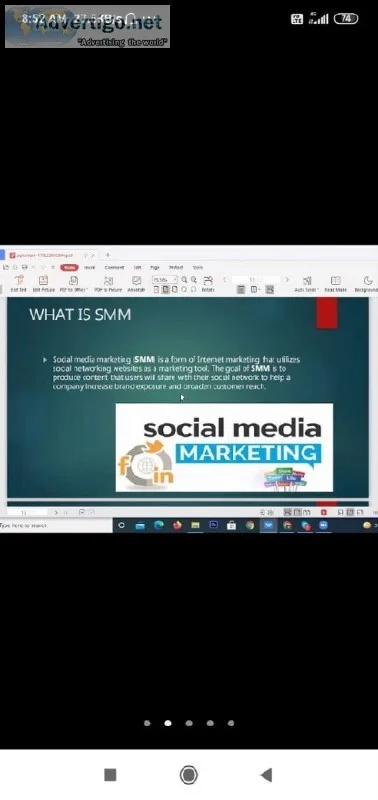This screenshot has width=378, height=800.
Task: Open the PDF to Office converter
Action: click(x=74, y=284)
